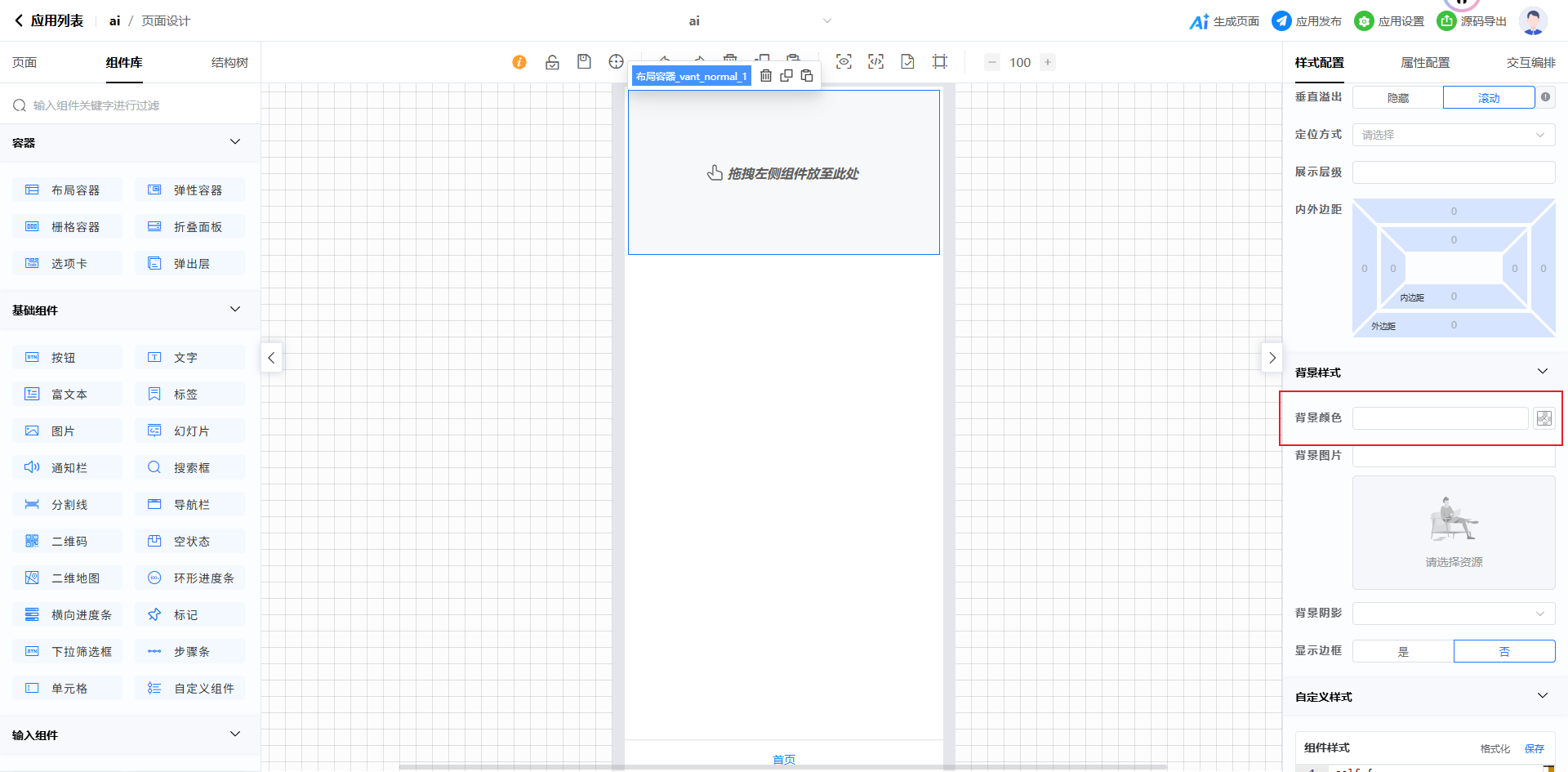Click the 应用发布 paper plane icon
This screenshot has height=772, width=1568.
[1281, 21]
